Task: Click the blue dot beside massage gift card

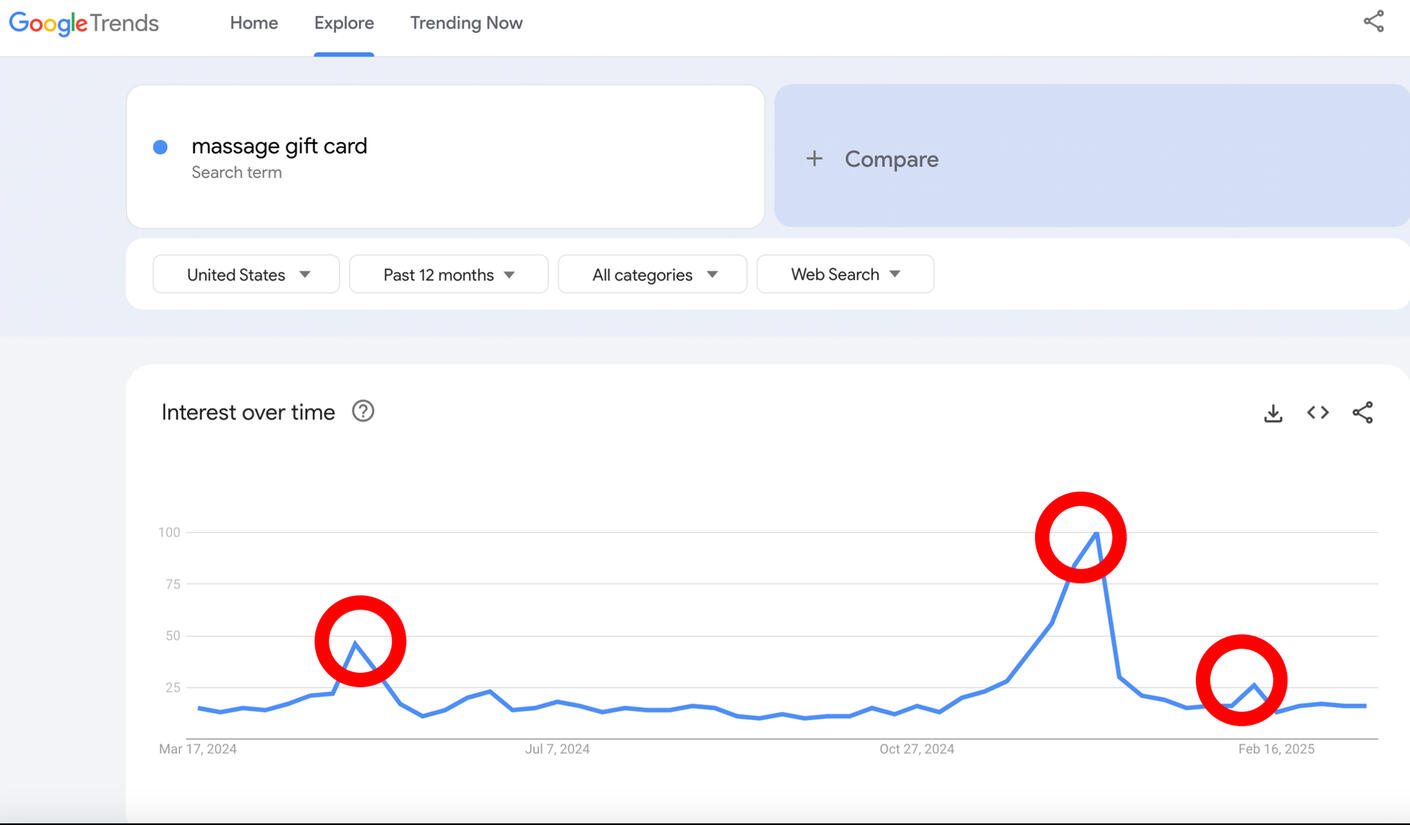Action: point(160,147)
